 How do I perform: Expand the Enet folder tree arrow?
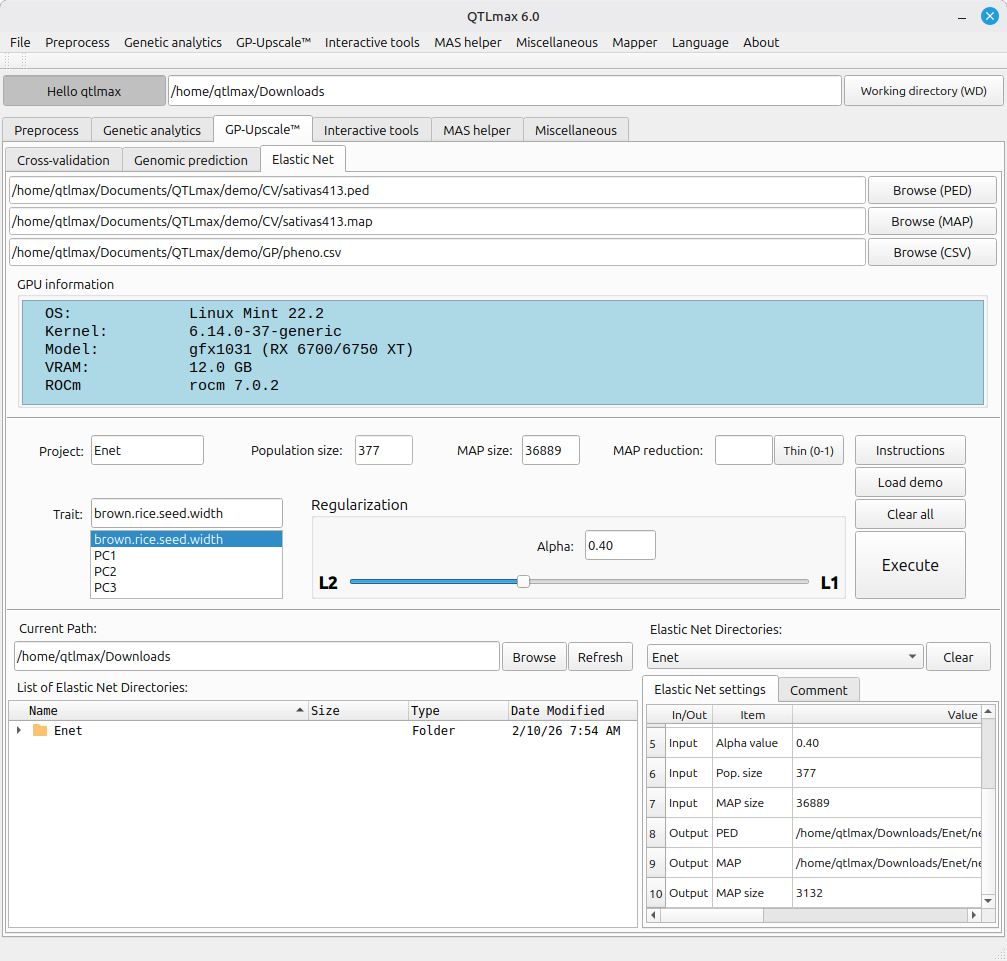19,731
